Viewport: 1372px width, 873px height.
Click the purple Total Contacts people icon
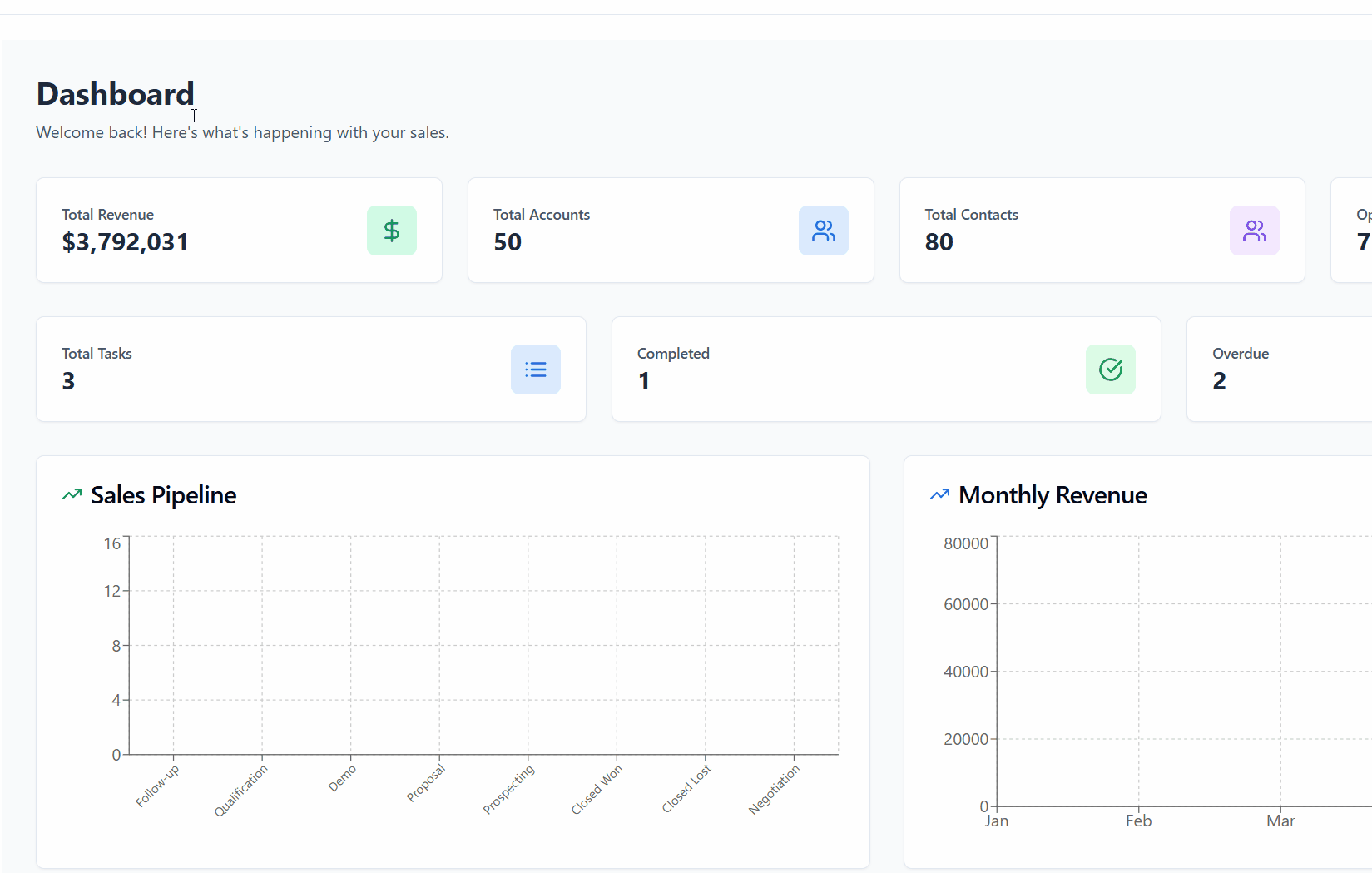[1255, 231]
